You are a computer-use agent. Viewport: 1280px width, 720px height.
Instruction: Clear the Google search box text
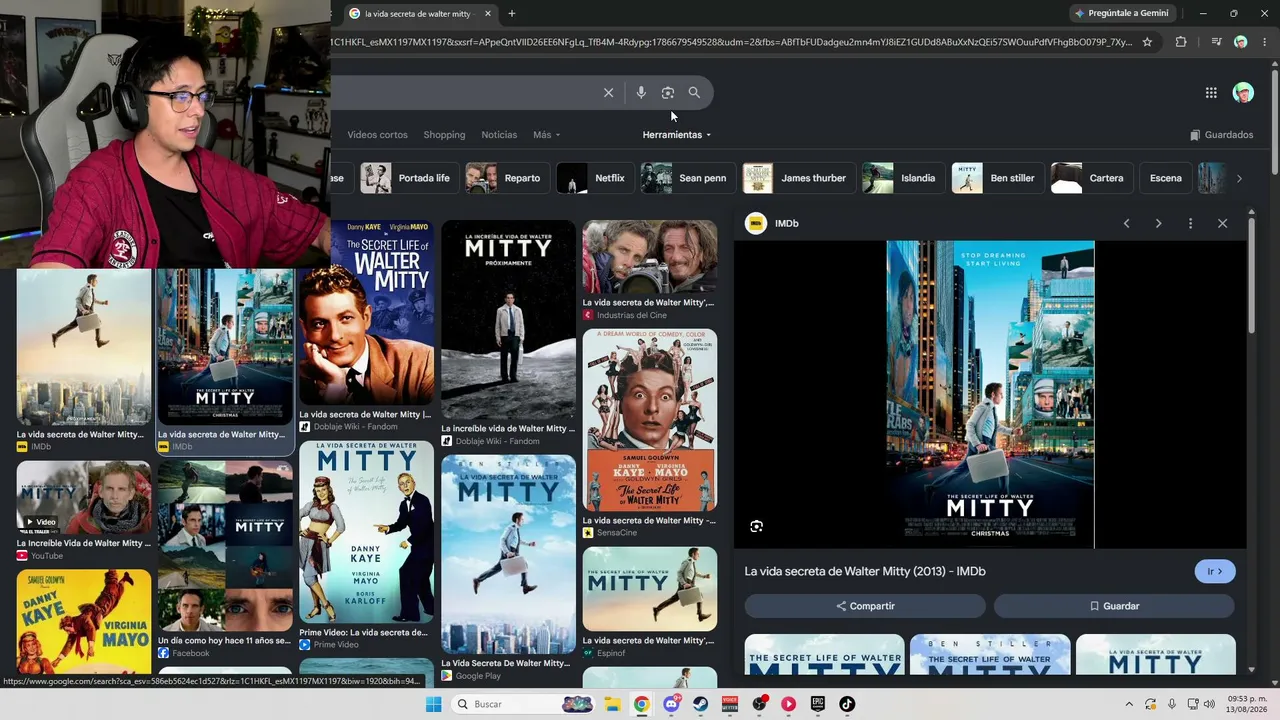pos(608,93)
